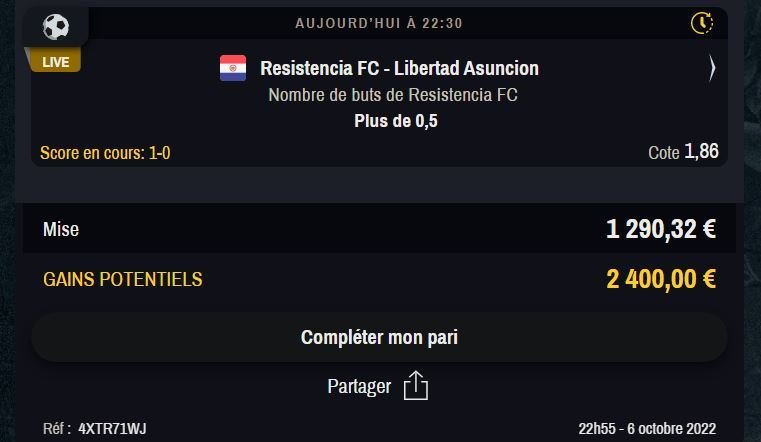Click the Mise amount 1 290,32 €
Viewport: 761px width, 442px height.
coord(661,229)
